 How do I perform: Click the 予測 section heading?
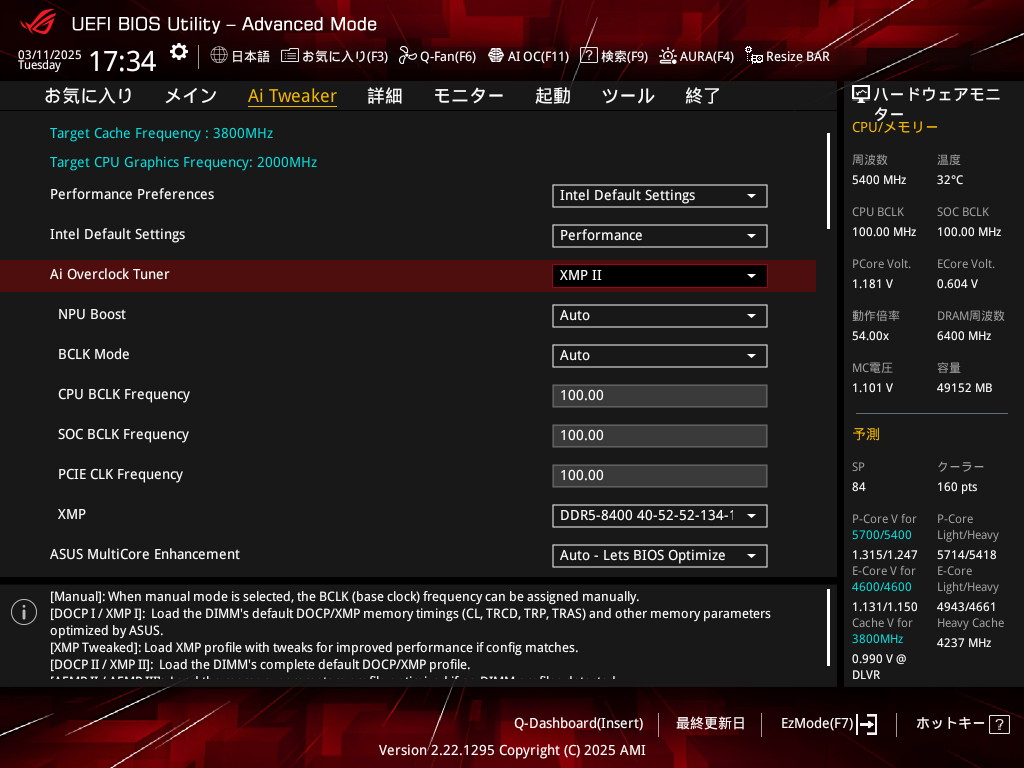coord(866,434)
